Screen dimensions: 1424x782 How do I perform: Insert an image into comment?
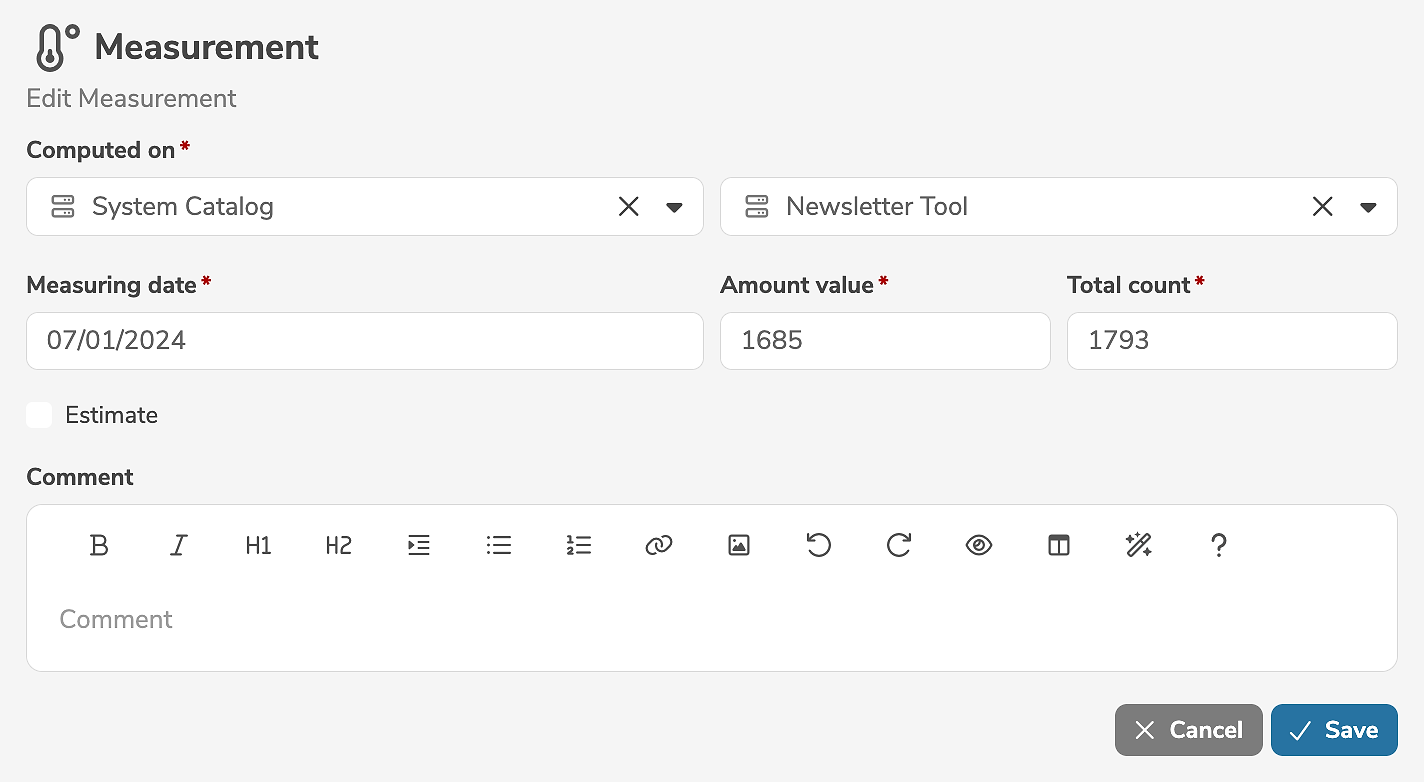click(x=738, y=545)
